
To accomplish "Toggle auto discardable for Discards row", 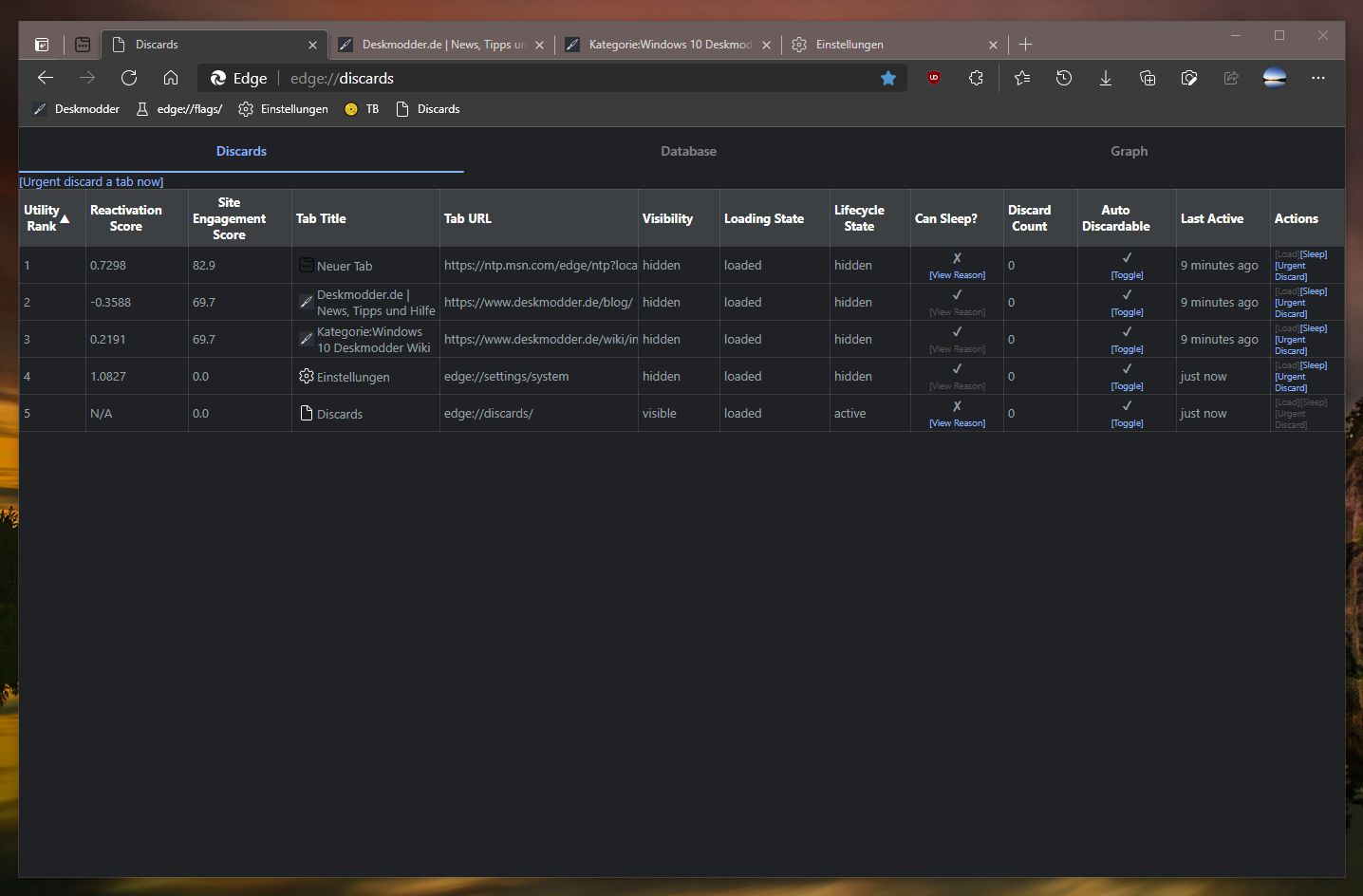I will pos(1127,423).
